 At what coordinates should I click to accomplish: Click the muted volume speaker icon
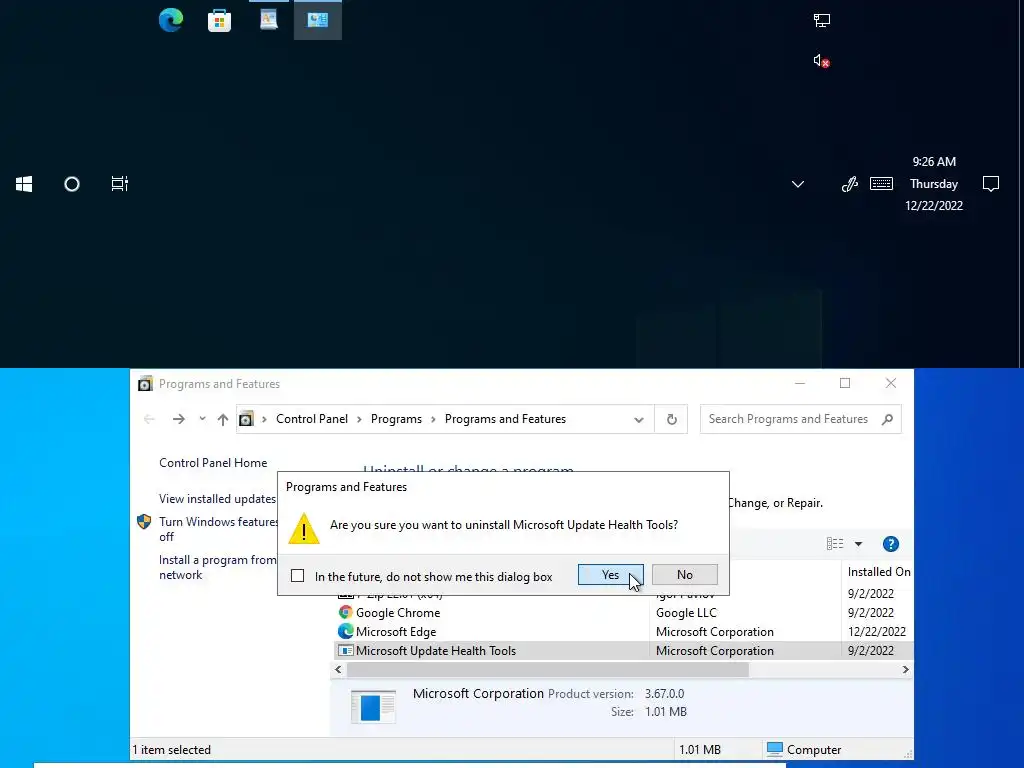point(822,61)
